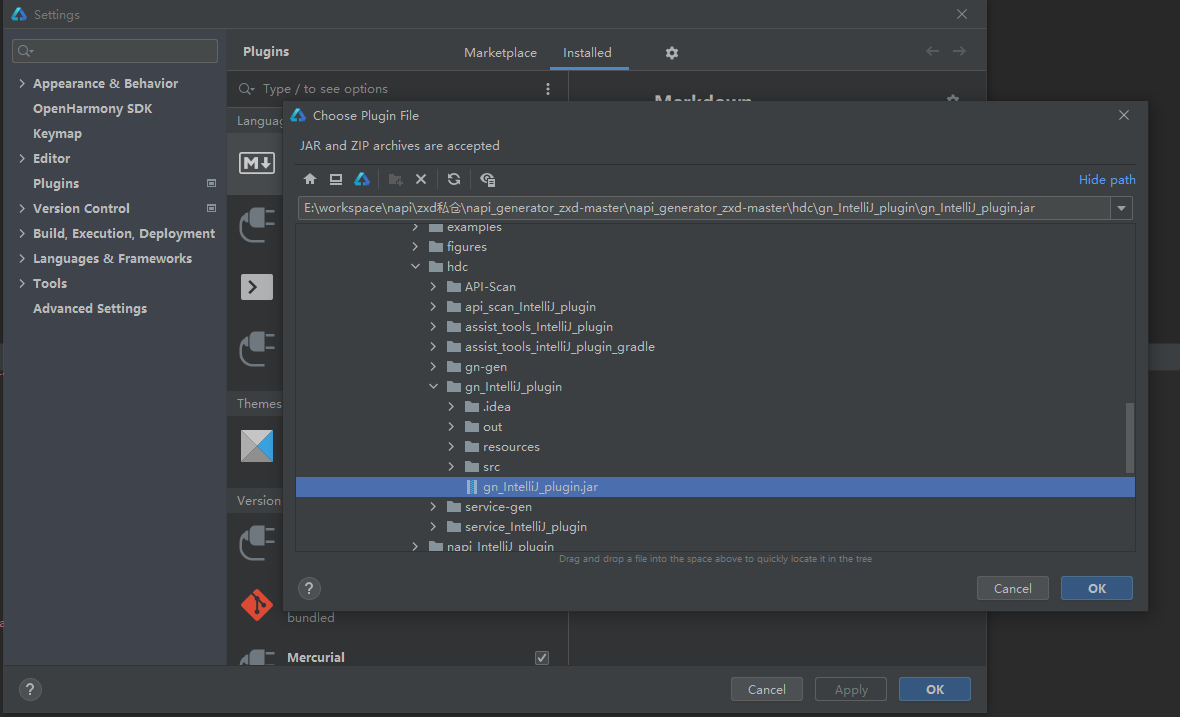The height and width of the screenshot is (717, 1180).
Task: Click the file tree vertical scrollbar
Action: click(x=1130, y=437)
